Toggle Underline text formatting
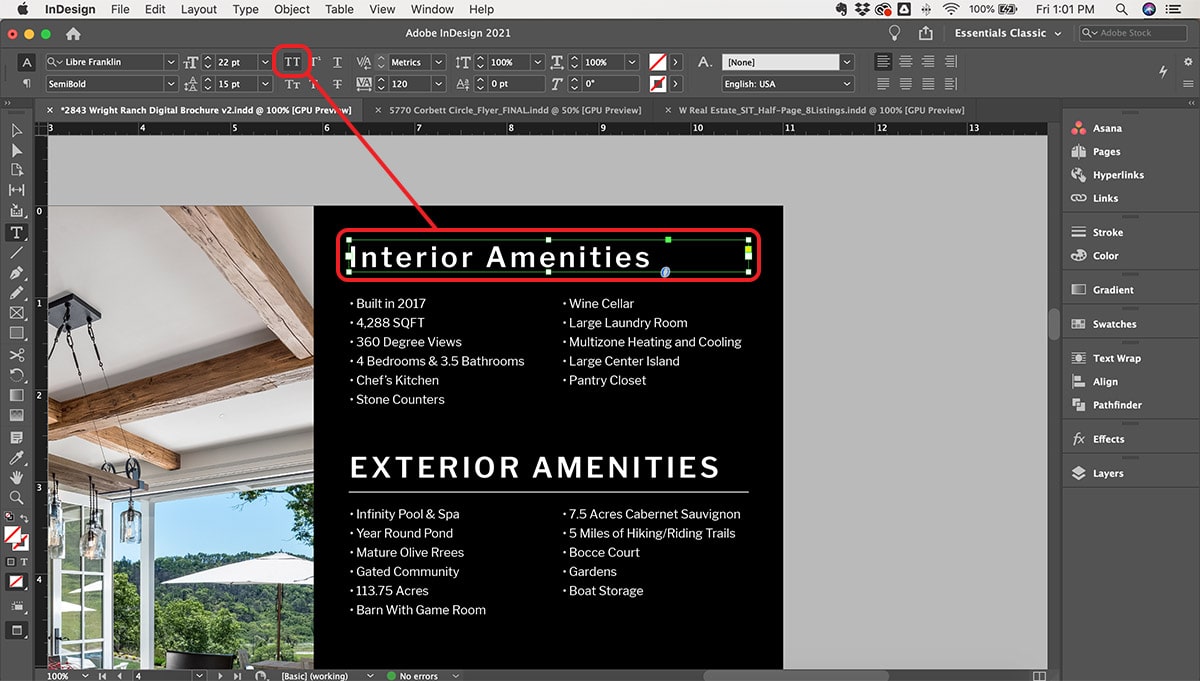The height and width of the screenshot is (681, 1200). pyautogui.click(x=337, y=62)
